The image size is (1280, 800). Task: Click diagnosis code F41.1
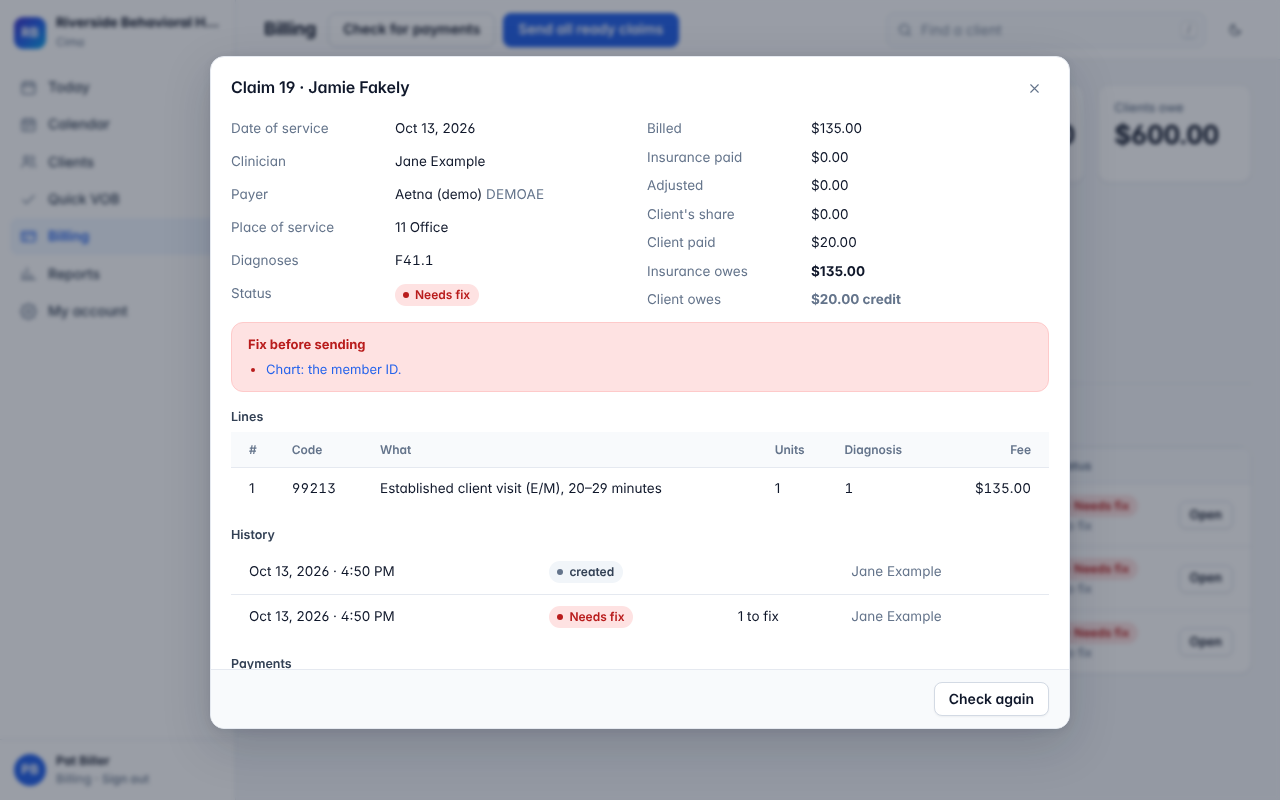tap(414, 260)
